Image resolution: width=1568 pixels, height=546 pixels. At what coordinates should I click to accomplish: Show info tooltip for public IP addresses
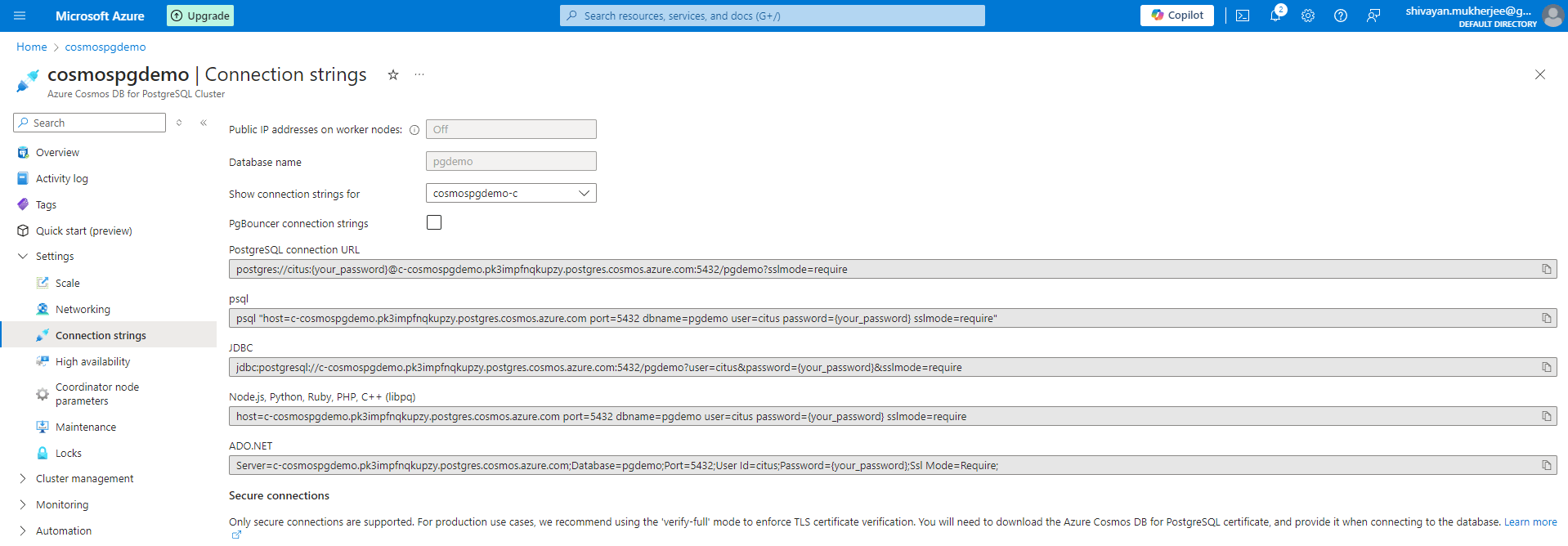pyautogui.click(x=414, y=130)
